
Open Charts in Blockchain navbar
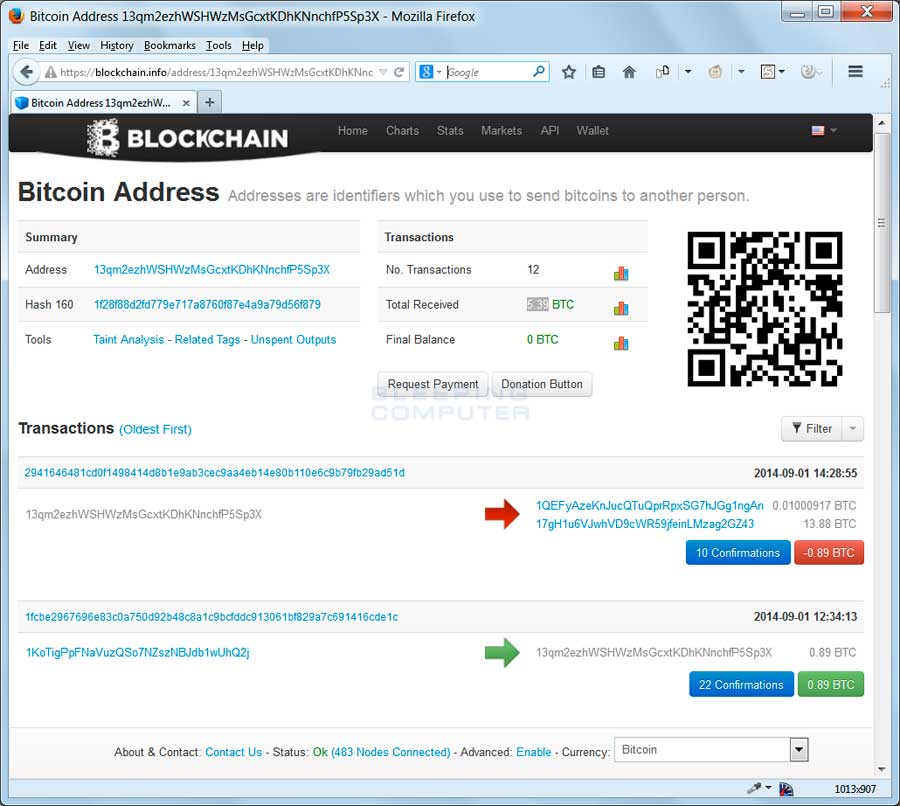[402, 130]
